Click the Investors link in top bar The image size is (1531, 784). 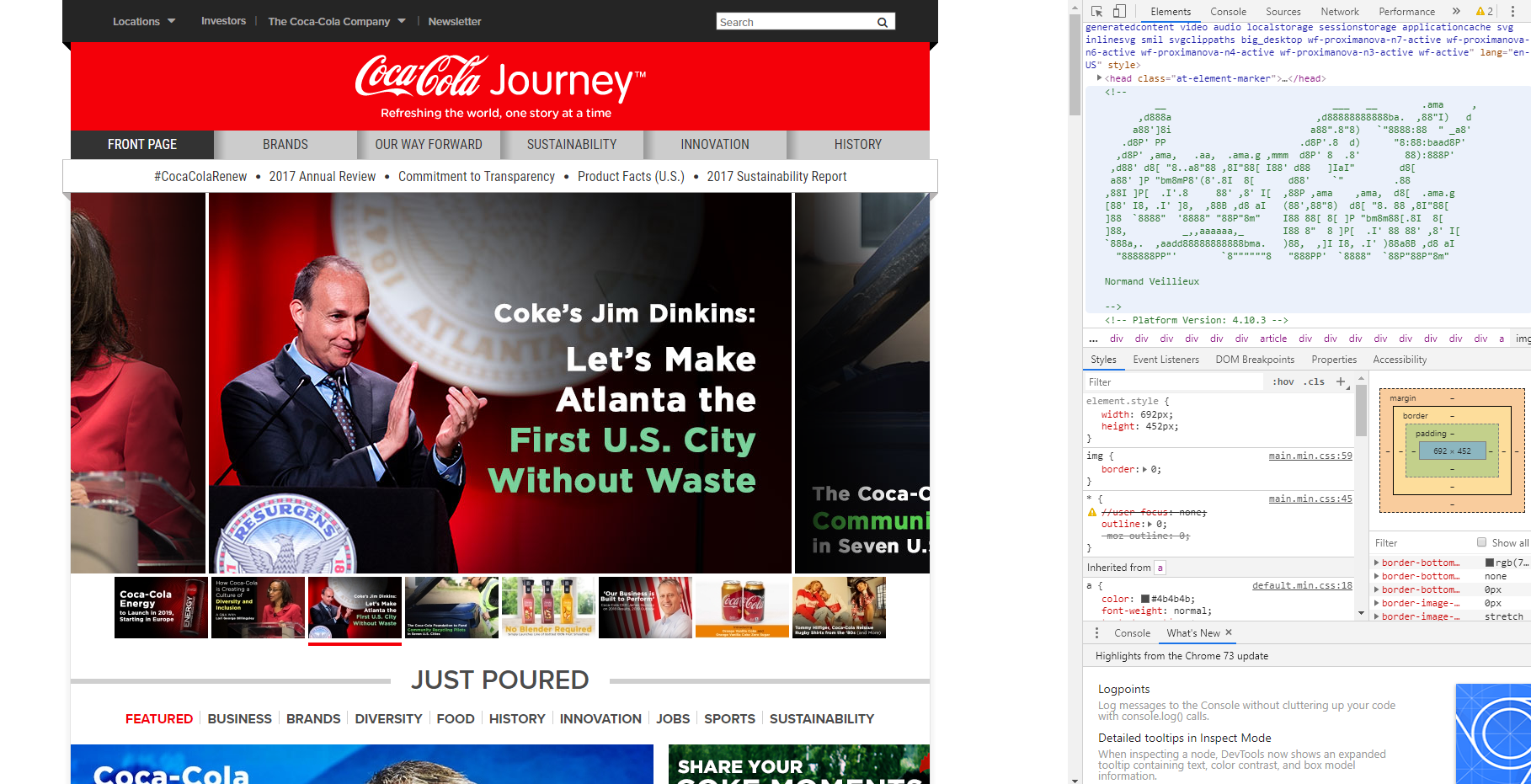(x=223, y=21)
